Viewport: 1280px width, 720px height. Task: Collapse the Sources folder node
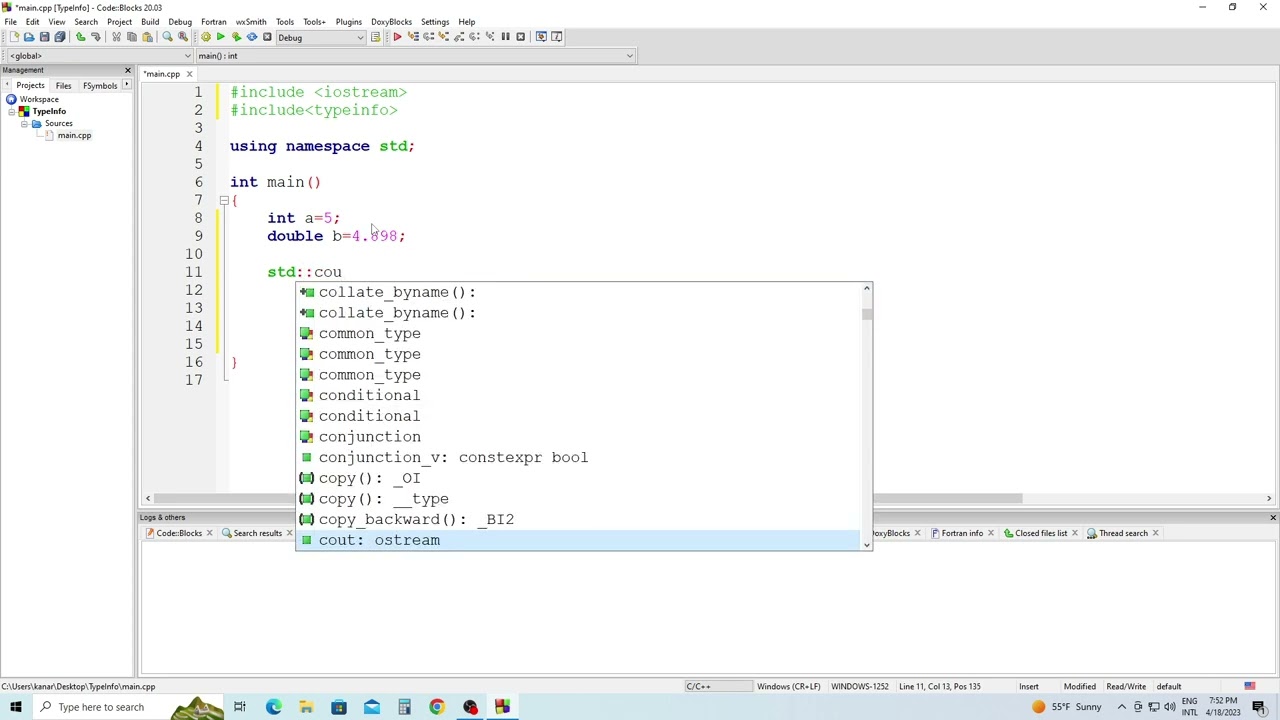click(24, 123)
